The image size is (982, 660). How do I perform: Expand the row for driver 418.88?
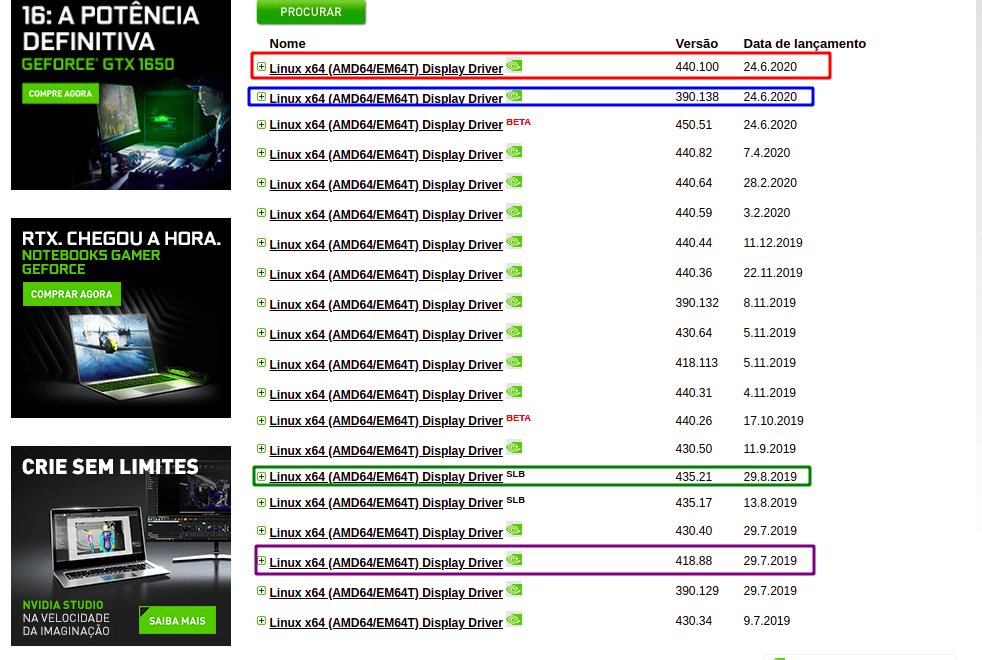(x=262, y=561)
